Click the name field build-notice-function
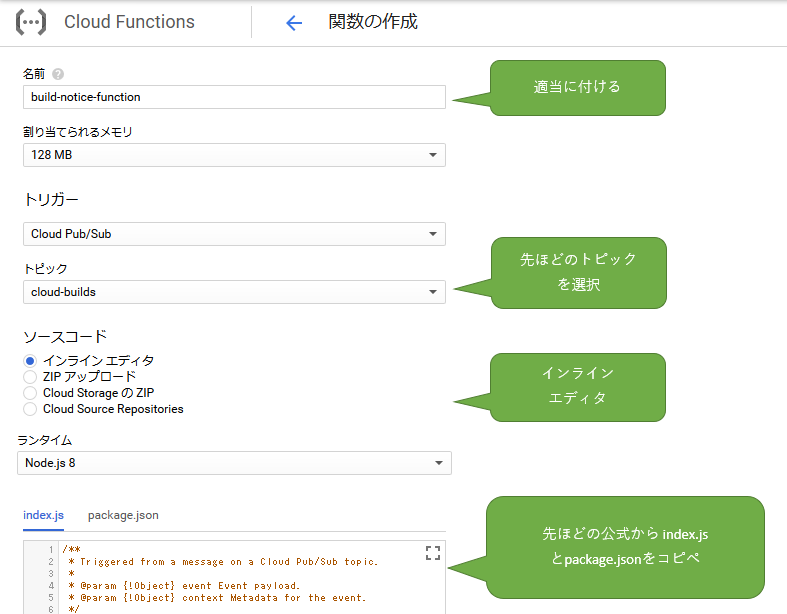This screenshot has height=614, width=787. [234, 97]
